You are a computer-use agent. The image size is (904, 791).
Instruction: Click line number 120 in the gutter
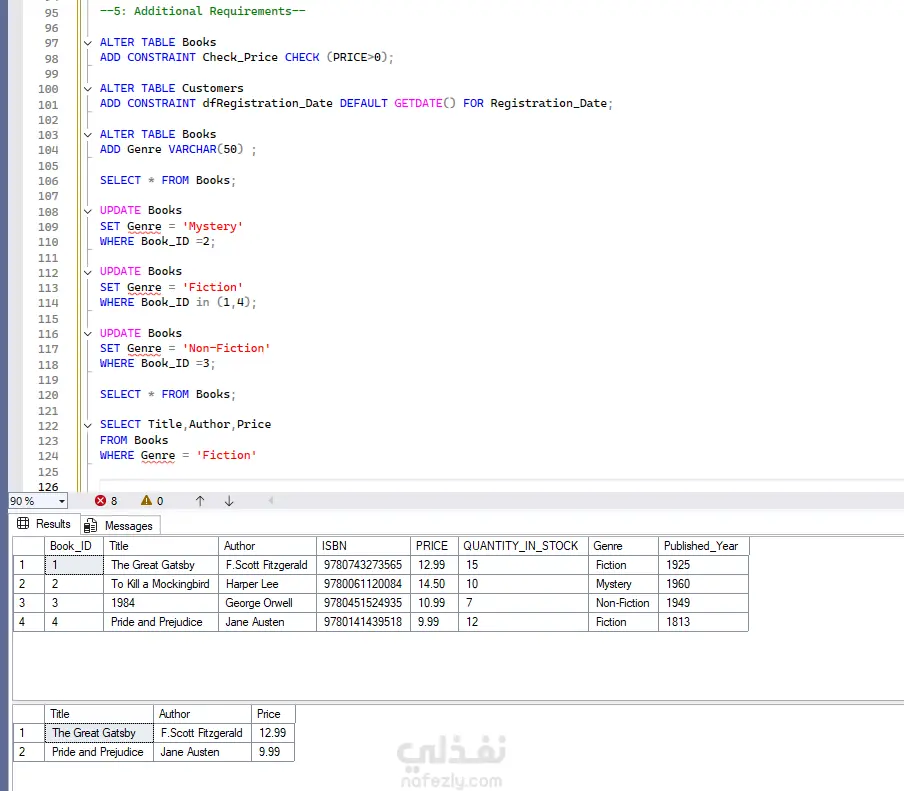click(48, 395)
